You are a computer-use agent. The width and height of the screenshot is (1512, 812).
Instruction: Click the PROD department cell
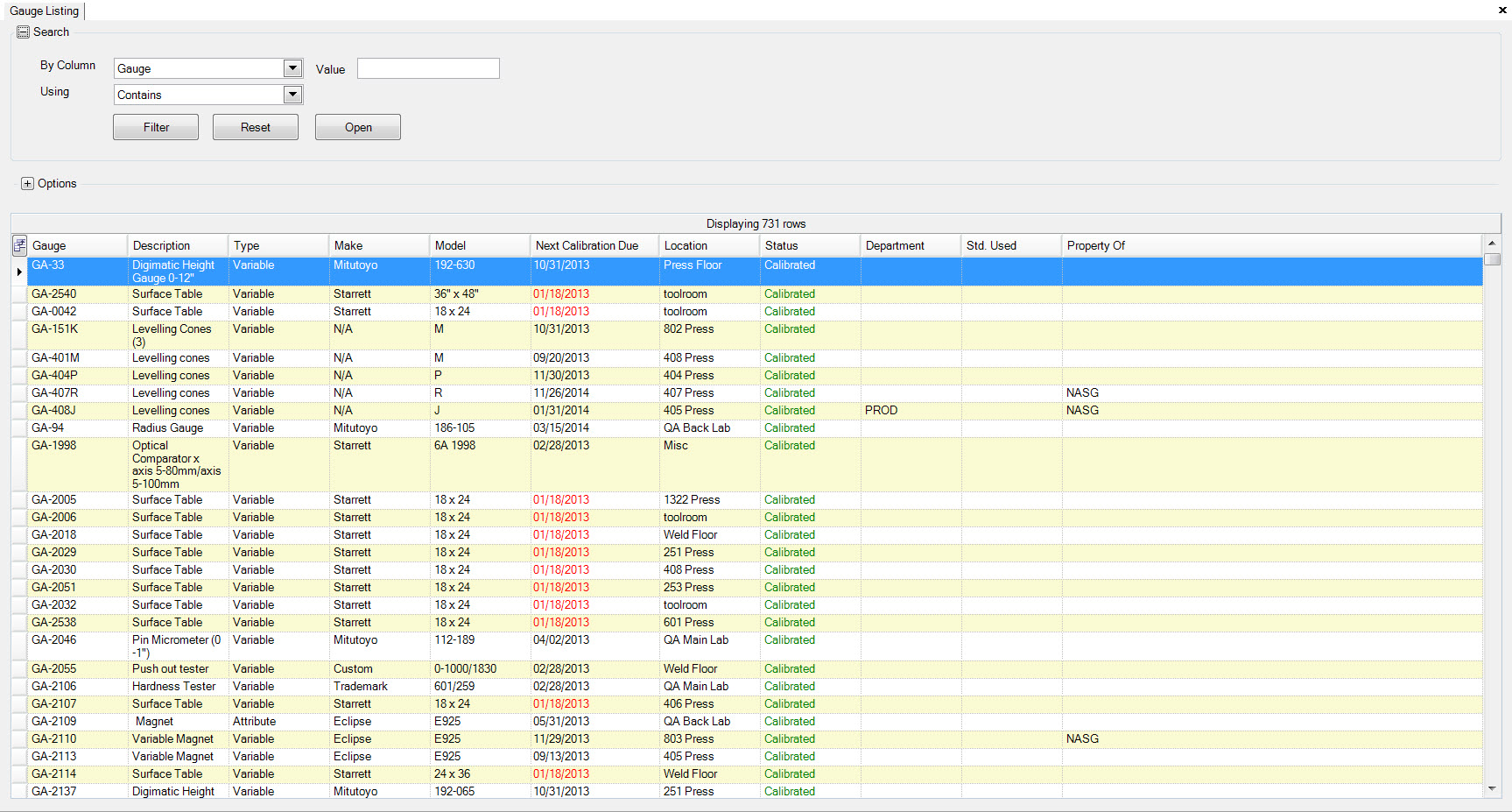click(911, 411)
